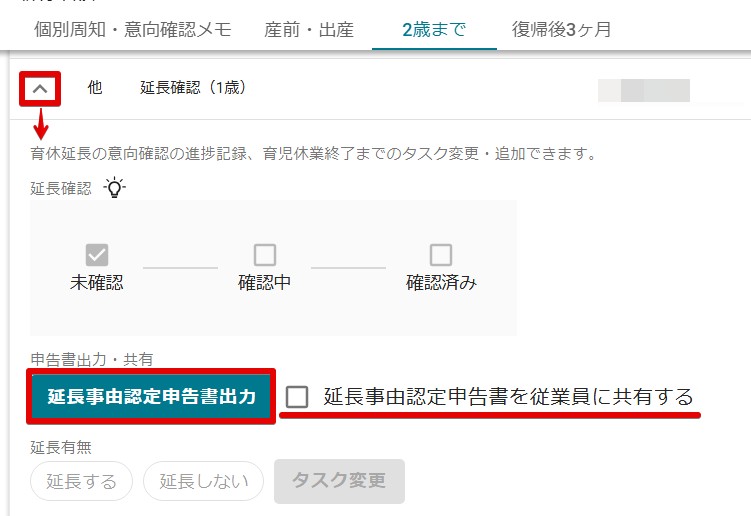The height and width of the screenshot is (516, 751).
Task: Click the 確認中 label text
Action: point(264,282)
